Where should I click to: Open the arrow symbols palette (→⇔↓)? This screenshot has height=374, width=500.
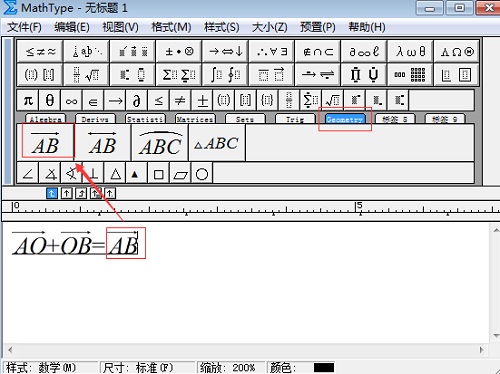tap(225, 51)
